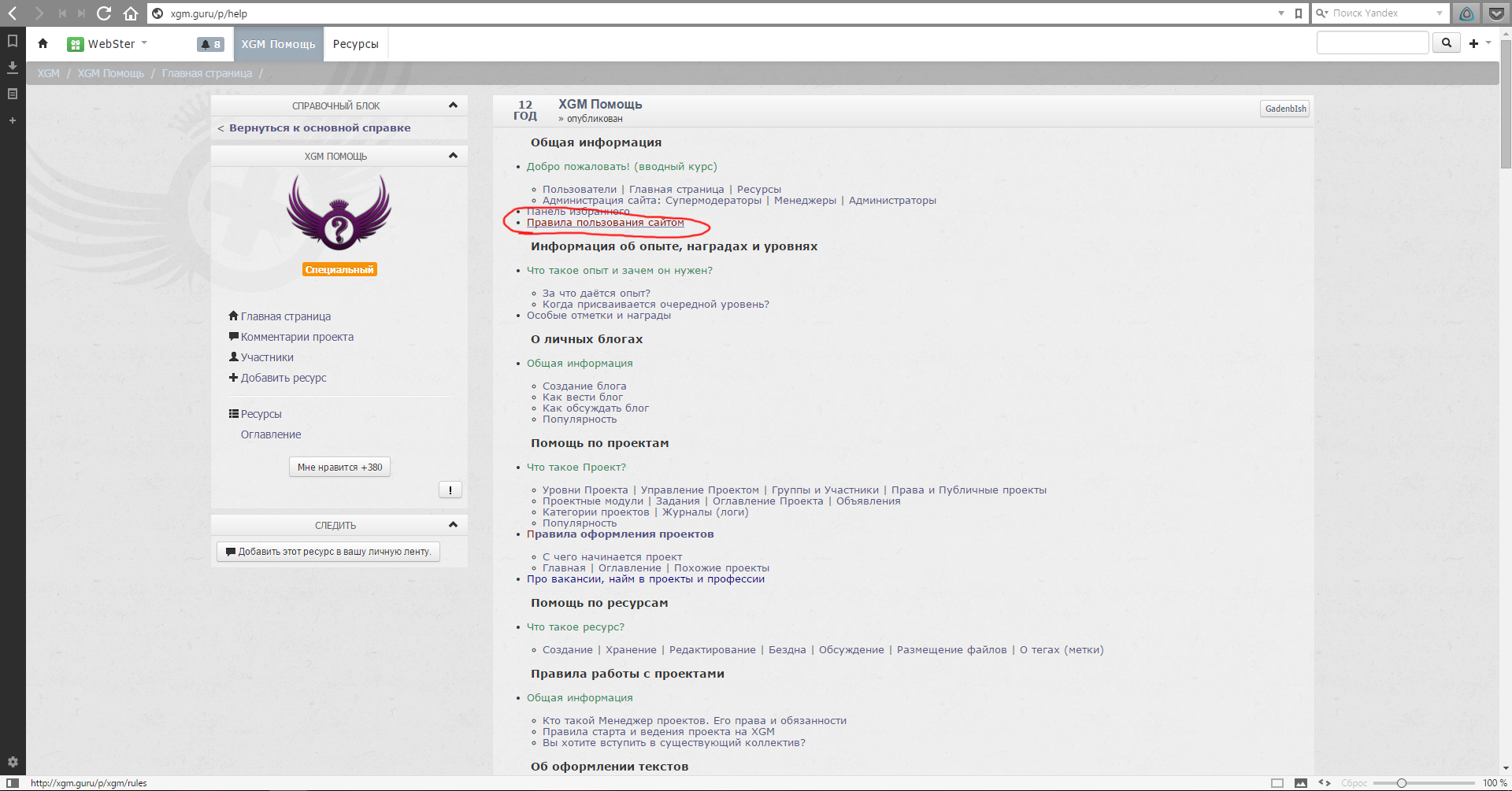Click the Специальный badge
The width and height of the screenshot is (1512, 791).
tap(339, 270)
